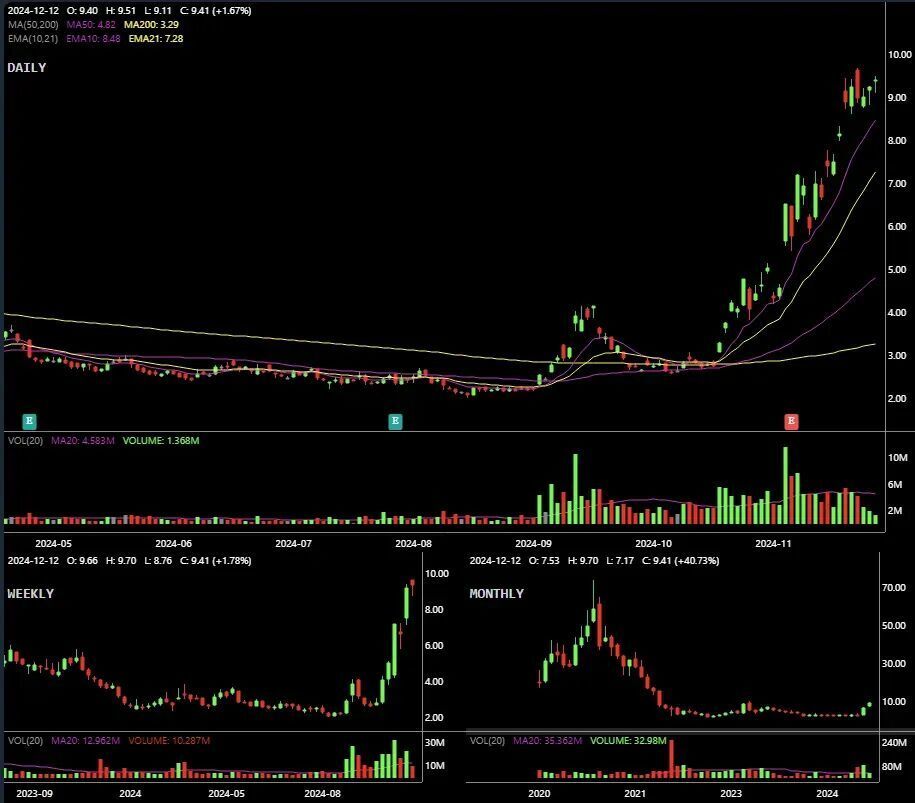Screen dimensions: 915x803
Task: Click the MA200: 3.29 value
Action: point(151,25)
